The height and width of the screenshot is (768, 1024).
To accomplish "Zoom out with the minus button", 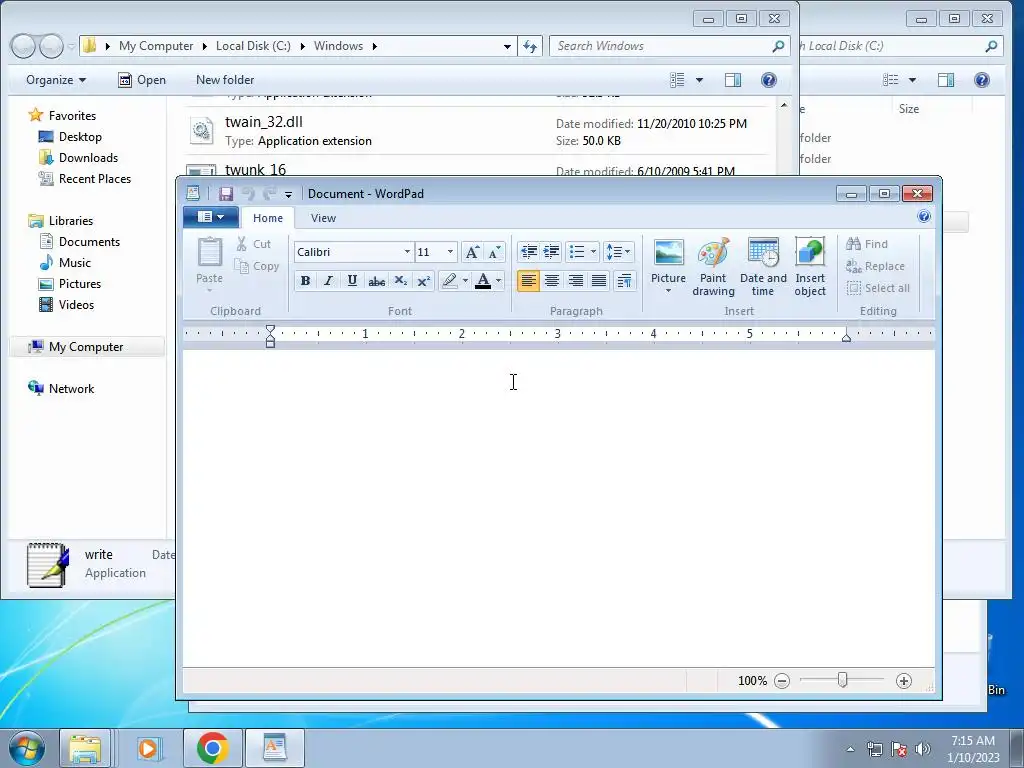I will click(782, 681).
